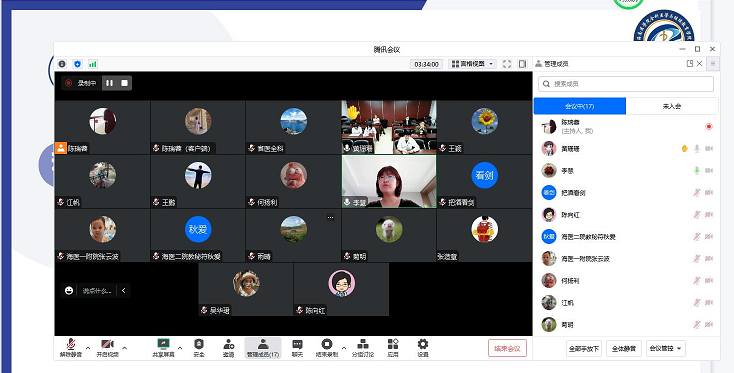Toggle the fullscreen icon beside the view selector
This screenshot has height=373, width=734.
coord(507,64)
